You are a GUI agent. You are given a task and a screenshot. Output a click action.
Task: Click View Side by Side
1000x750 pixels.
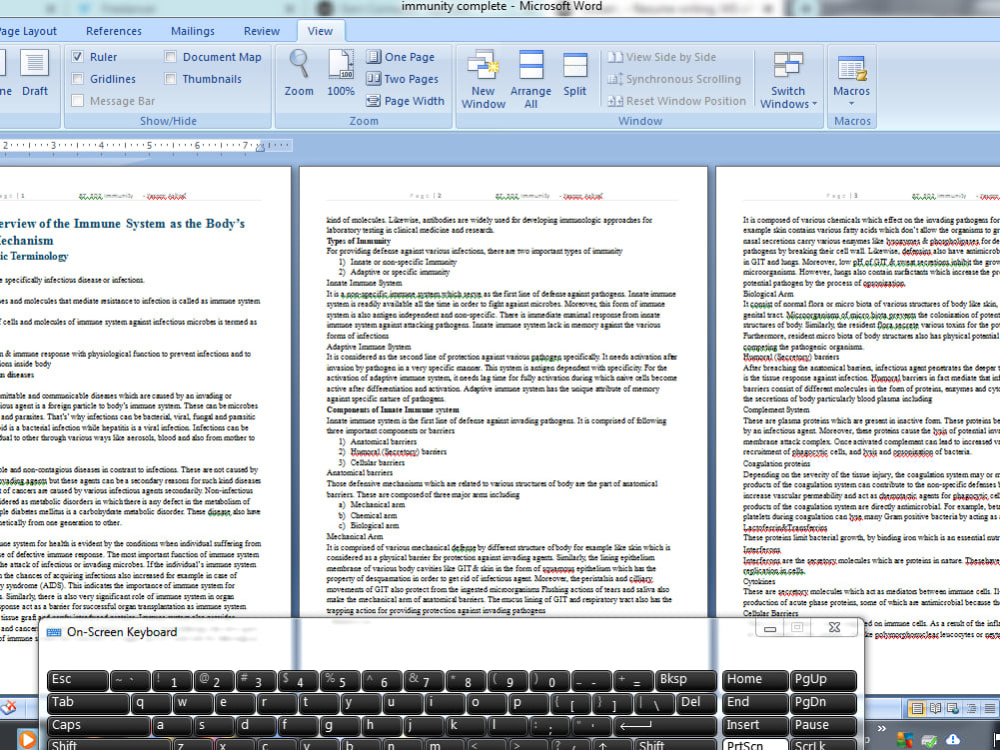(662, 57)
